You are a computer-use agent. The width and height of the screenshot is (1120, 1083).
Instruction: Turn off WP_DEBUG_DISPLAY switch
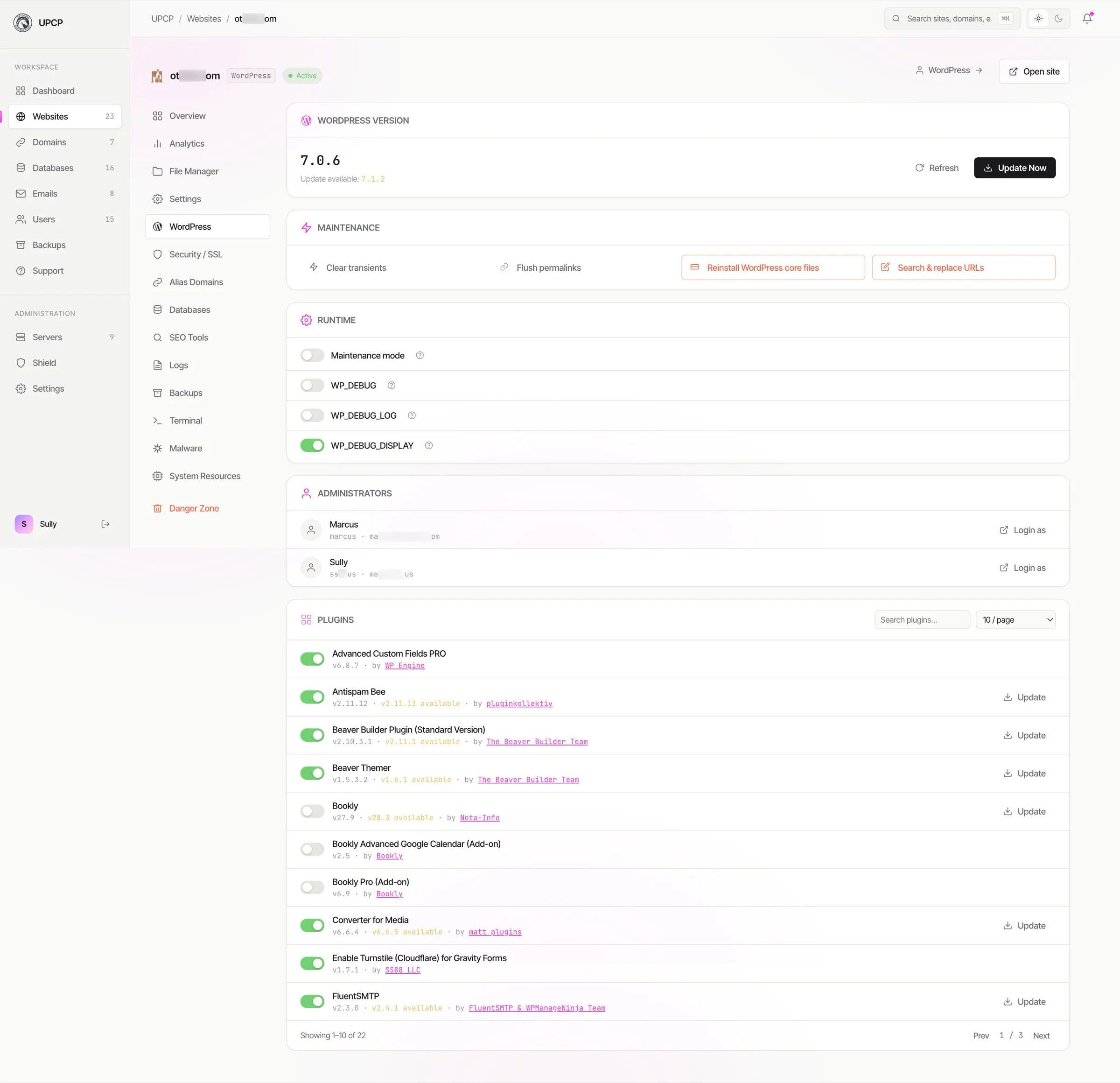(312, 446)
